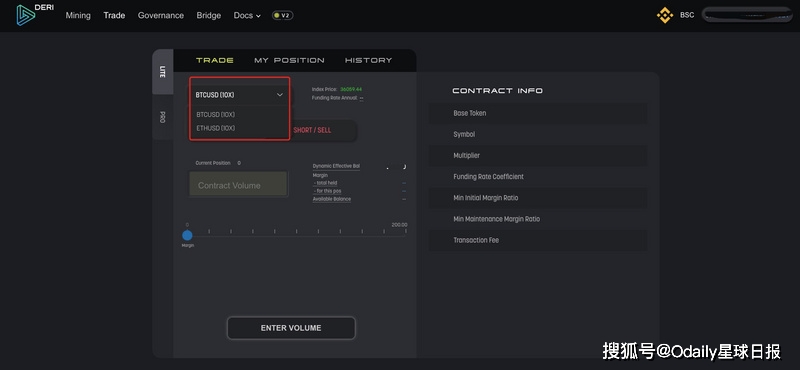This screenshot has width=800, height=370.
Task: Toggle the V2 version switch
Action: coord(282,15)
